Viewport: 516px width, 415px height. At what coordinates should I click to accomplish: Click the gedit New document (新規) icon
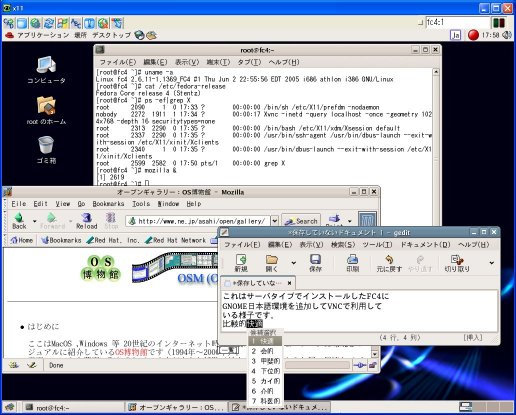241,260
